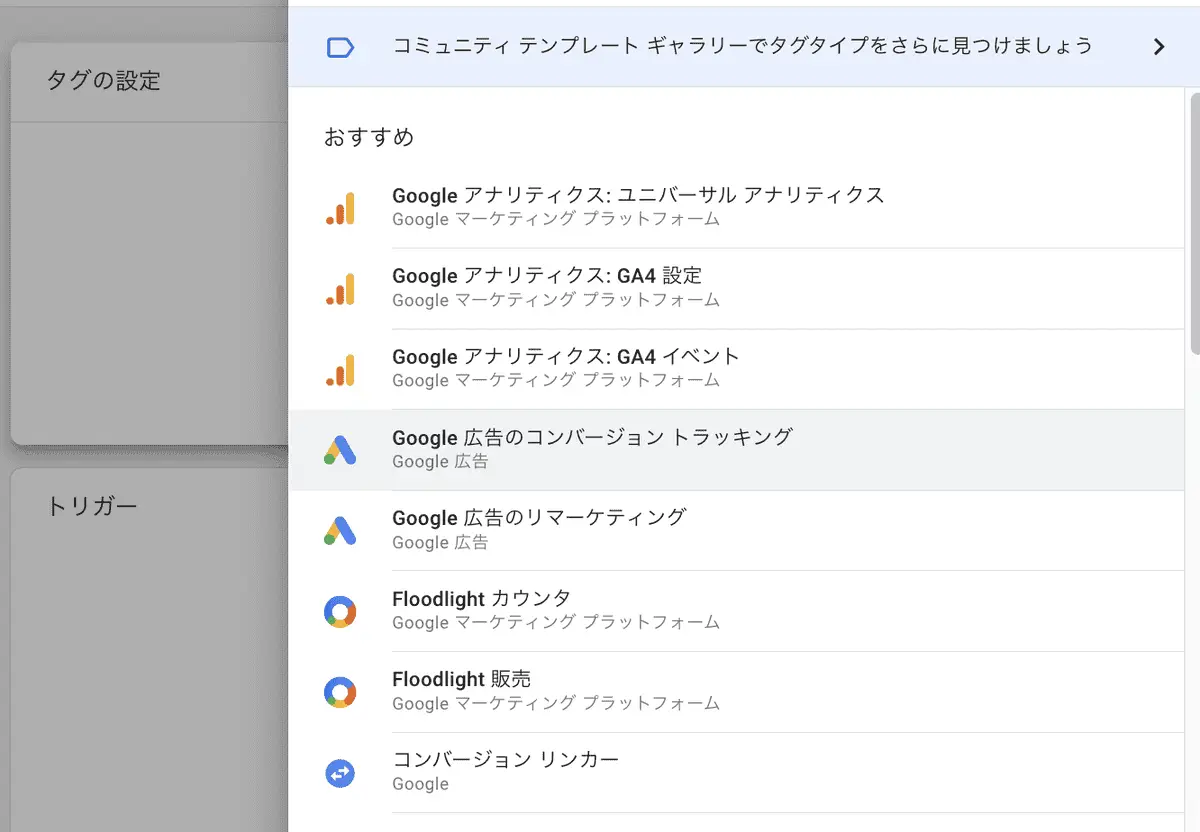Click the Google 広告 subtitle under リマーケティング
Image resolution: width=1200 pixels, height=832 pixels.
(x=440, y=543)
